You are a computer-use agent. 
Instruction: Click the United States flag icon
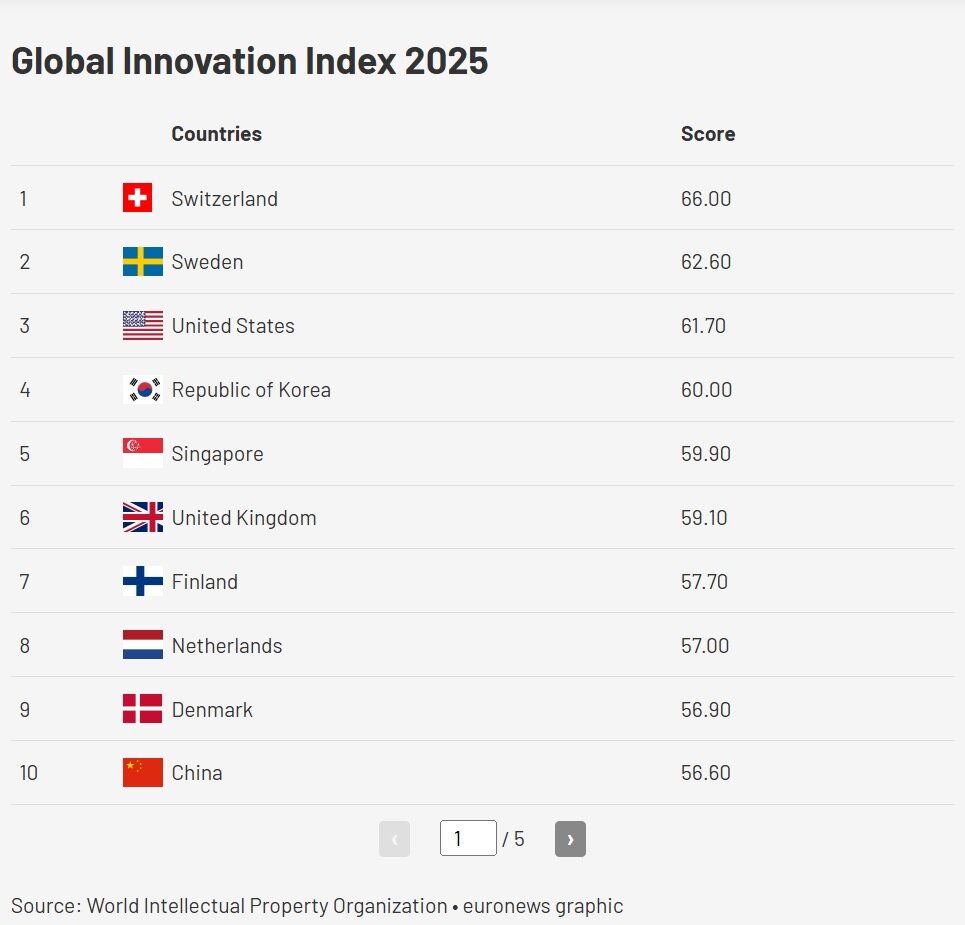coord(142,326)
